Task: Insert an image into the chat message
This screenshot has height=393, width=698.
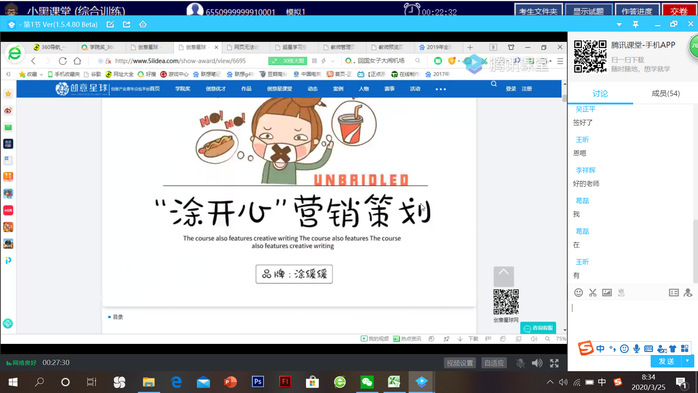Action: (x=607, y=292)
